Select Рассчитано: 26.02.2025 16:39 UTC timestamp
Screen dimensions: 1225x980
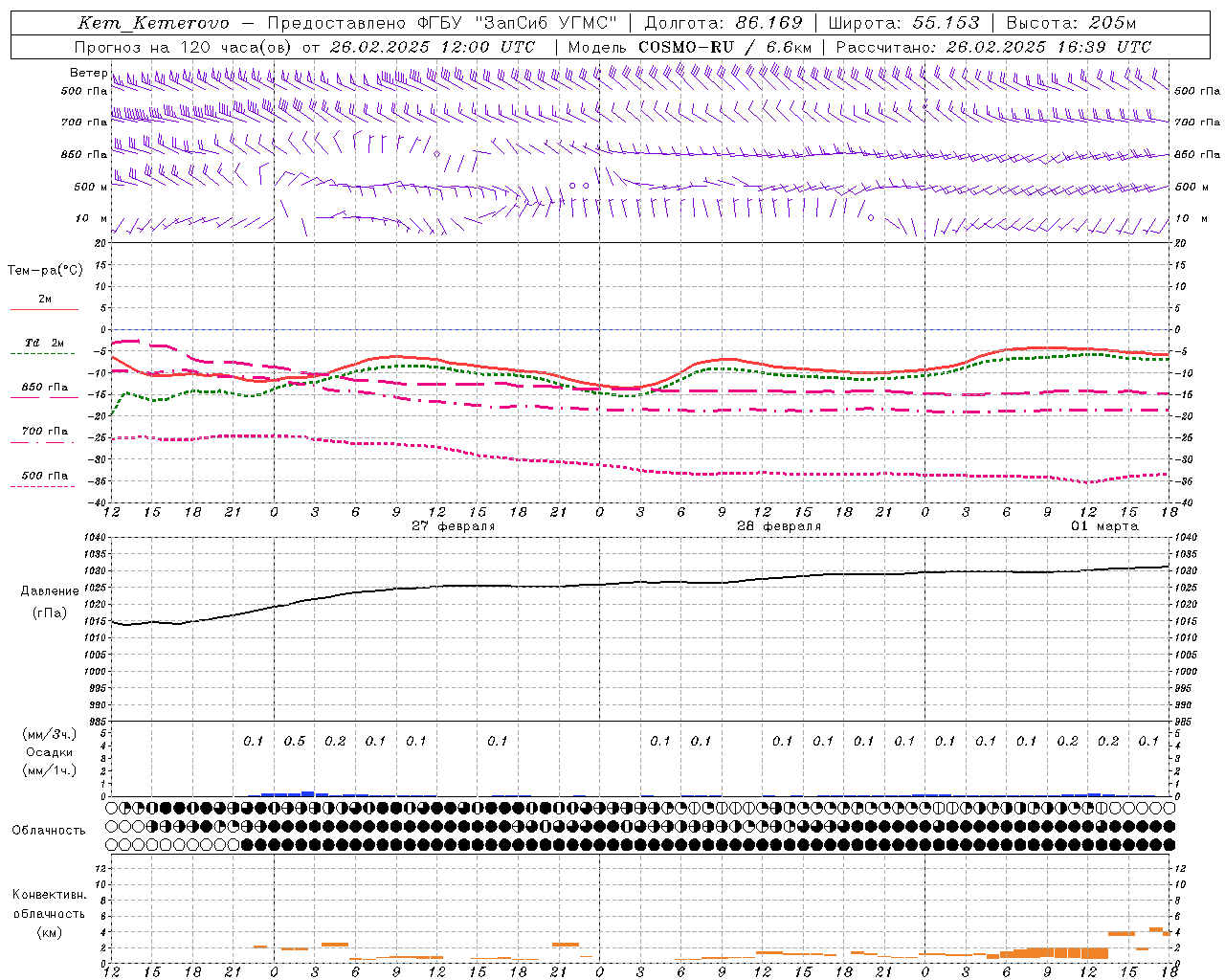[x=993, y=47]
